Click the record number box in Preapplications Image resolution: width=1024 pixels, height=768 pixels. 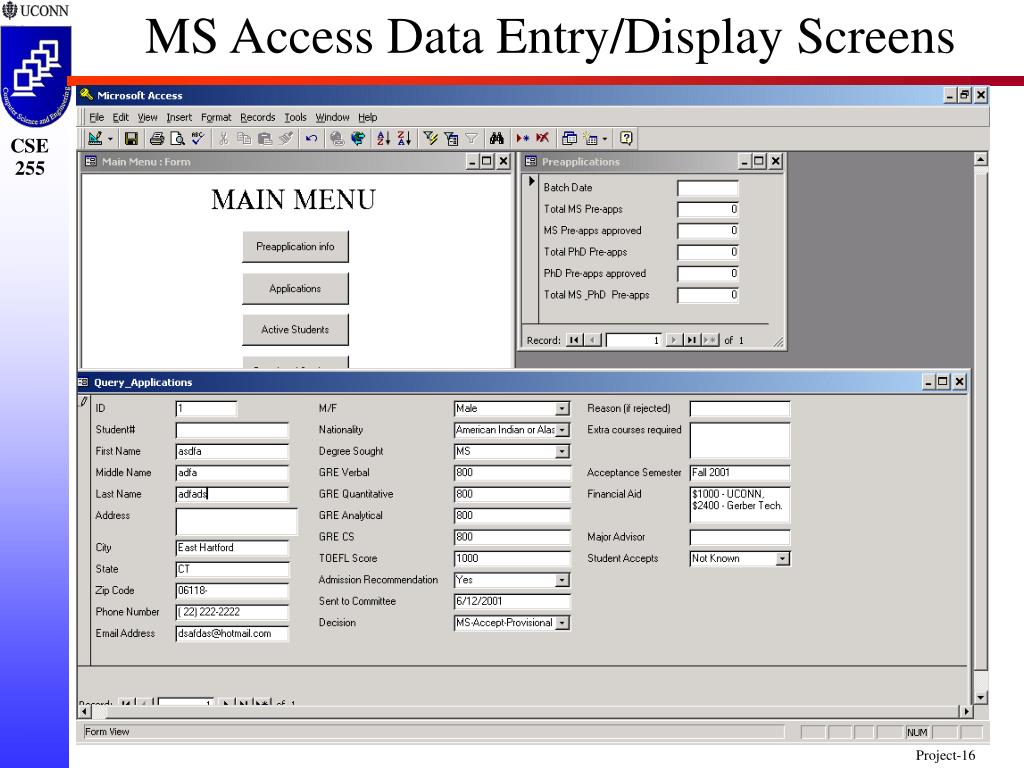pyautogui.click(x=633, y=340)
